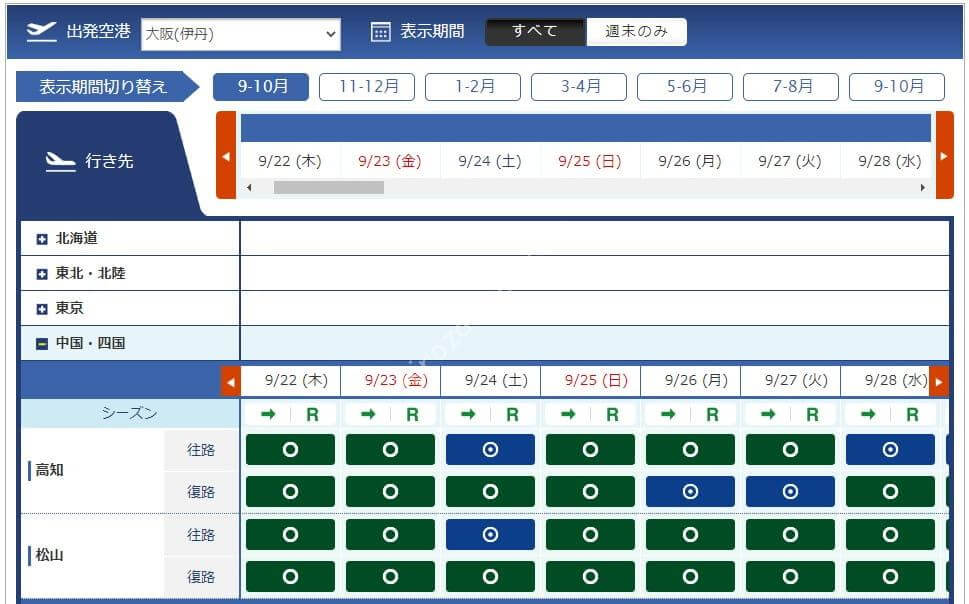This screenshot has width=969, height=604.
Task: Click the lower orange previous-dates arrow
Action: [231, 381]
